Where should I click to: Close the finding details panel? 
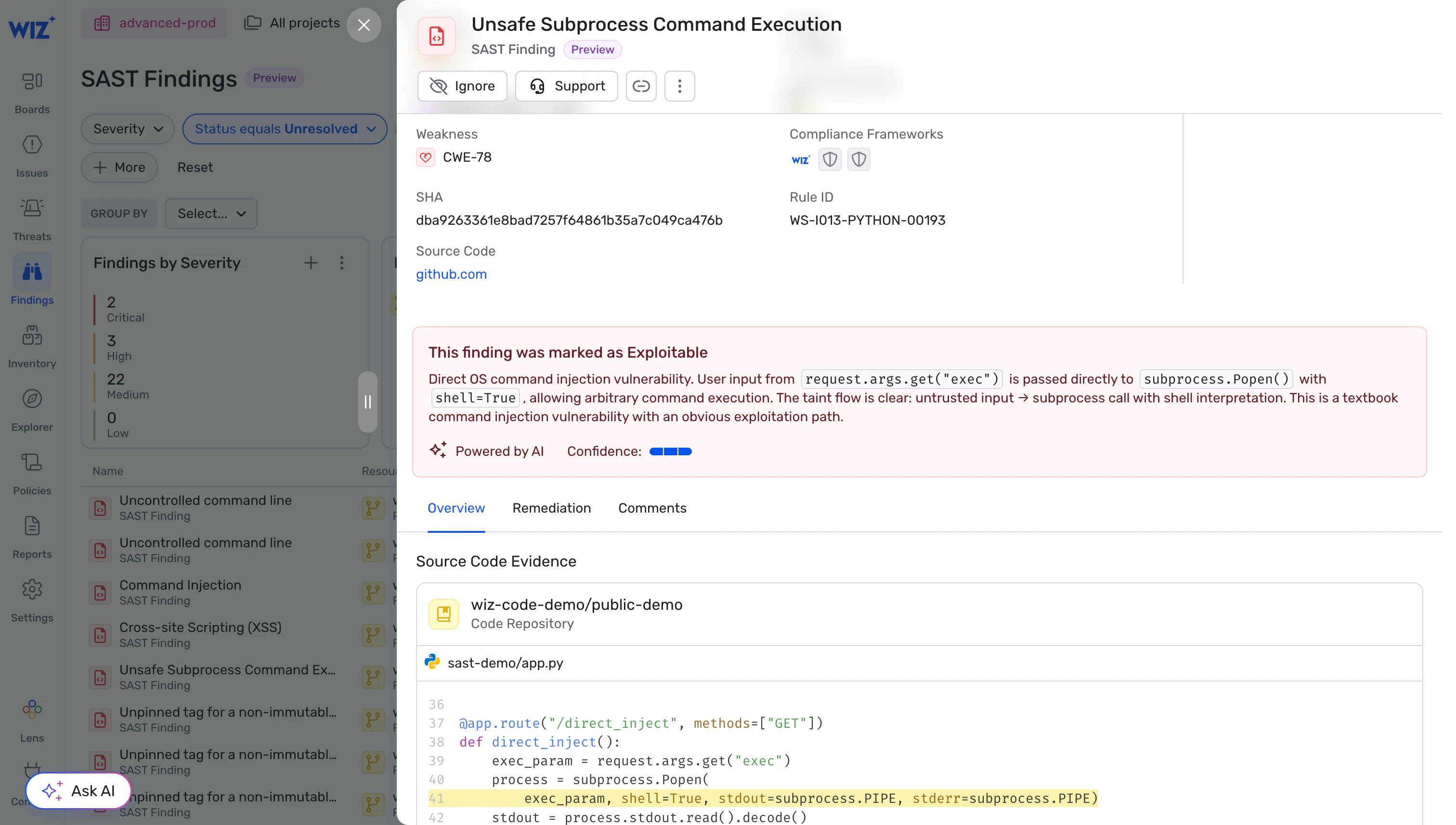pyautogui.click(x=364, y=25)
